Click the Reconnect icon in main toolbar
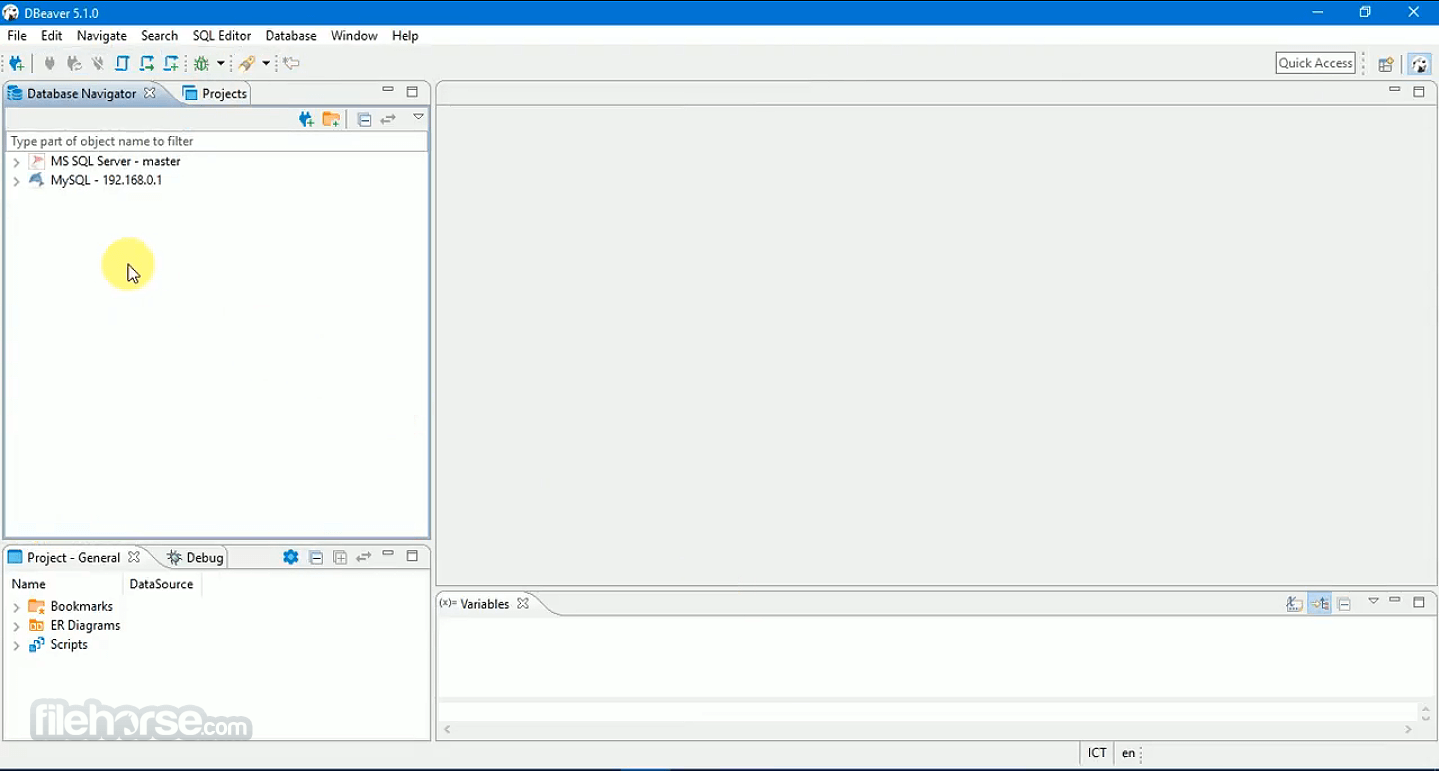 point(73,63)
